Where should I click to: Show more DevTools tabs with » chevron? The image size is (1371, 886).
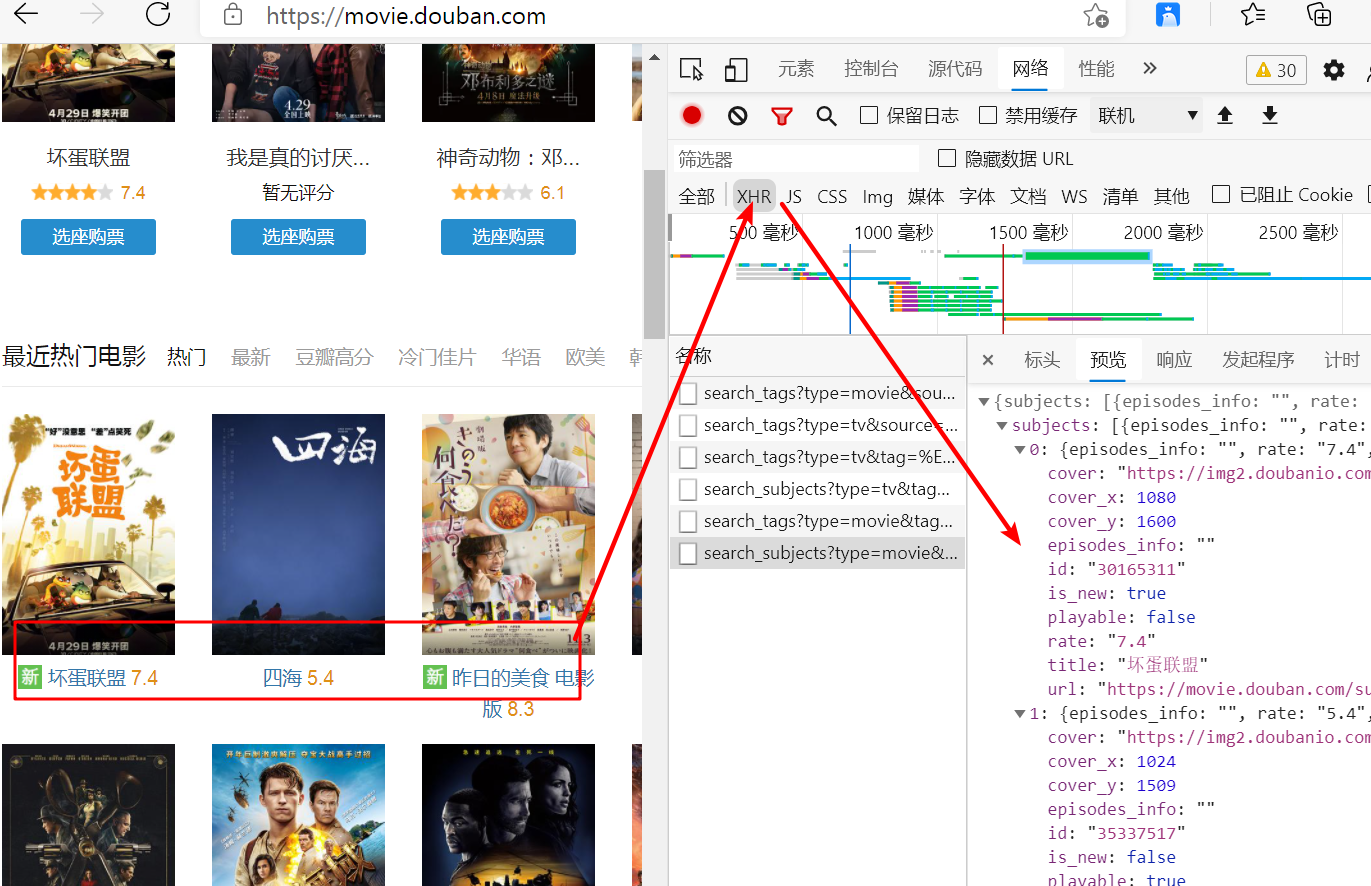[1150, 68]
